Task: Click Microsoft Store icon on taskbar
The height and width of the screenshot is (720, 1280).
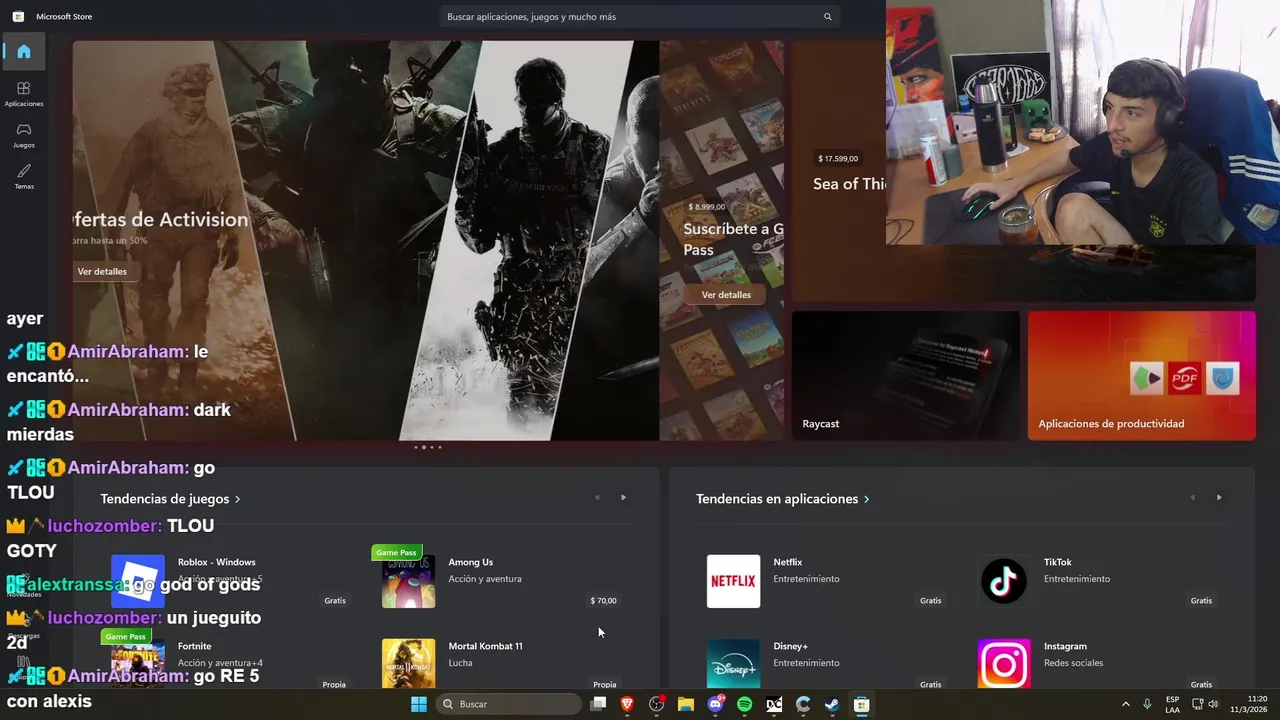Action: (x=861, y=704)
